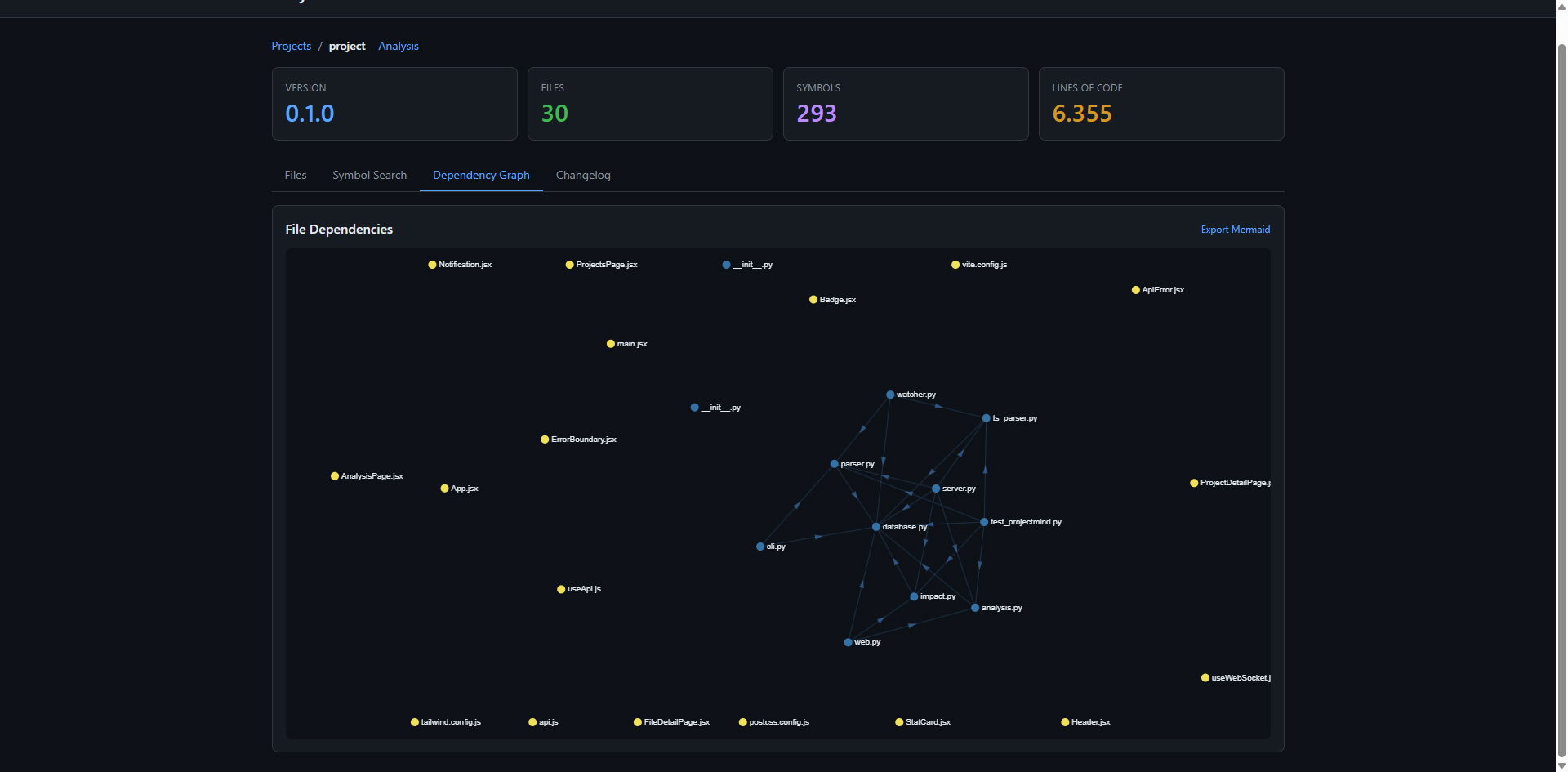1568x772 pixels.
Task: Select the impact.py node
Action: pyautogui.click(x=914, y=596)
